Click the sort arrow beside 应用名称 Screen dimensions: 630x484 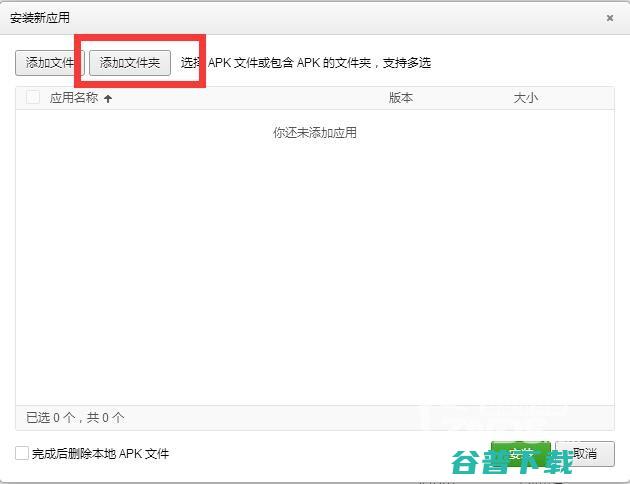coord(108,98)
